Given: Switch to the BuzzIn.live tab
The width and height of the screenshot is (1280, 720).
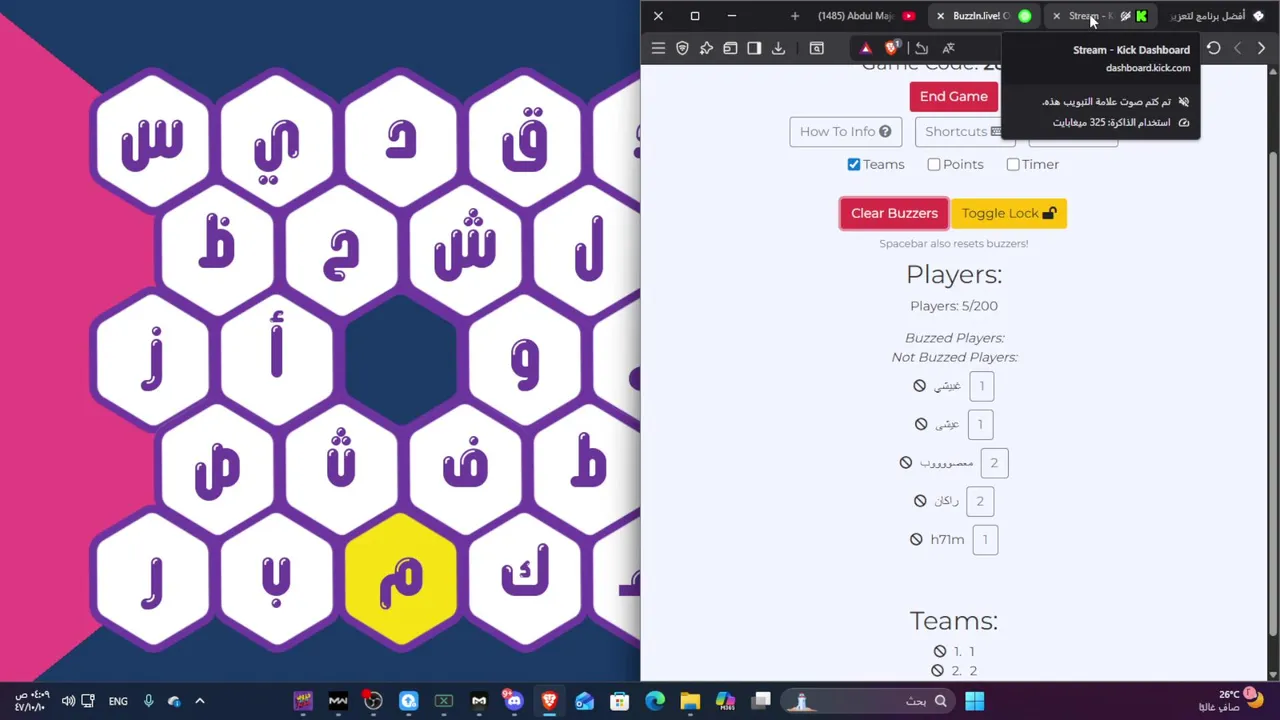Looking at the screenshot, I should click(985, 16).
